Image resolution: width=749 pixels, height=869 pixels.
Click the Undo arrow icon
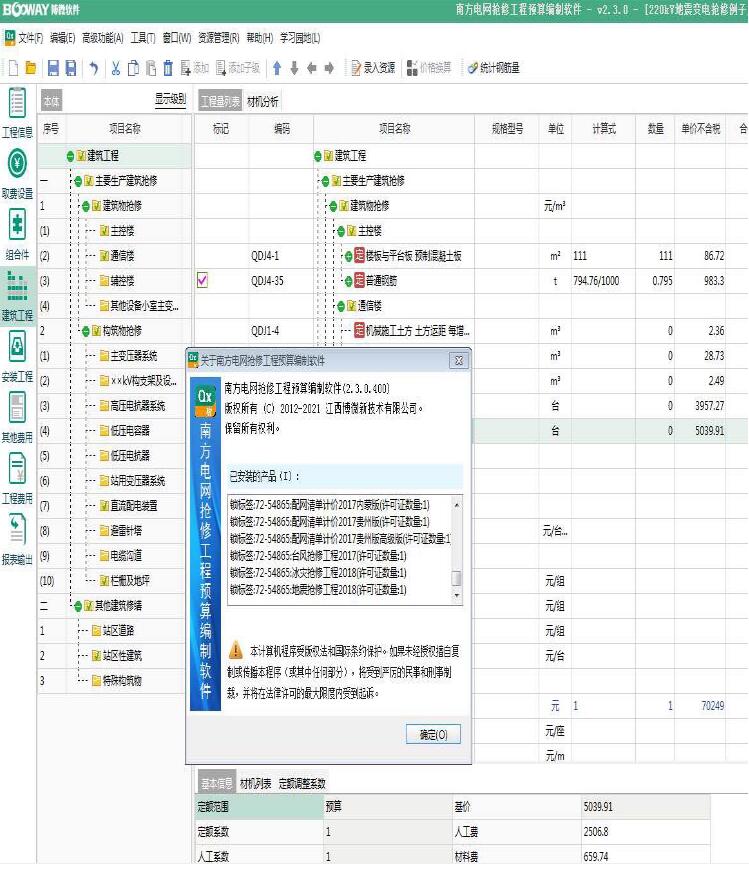point(94,68)
